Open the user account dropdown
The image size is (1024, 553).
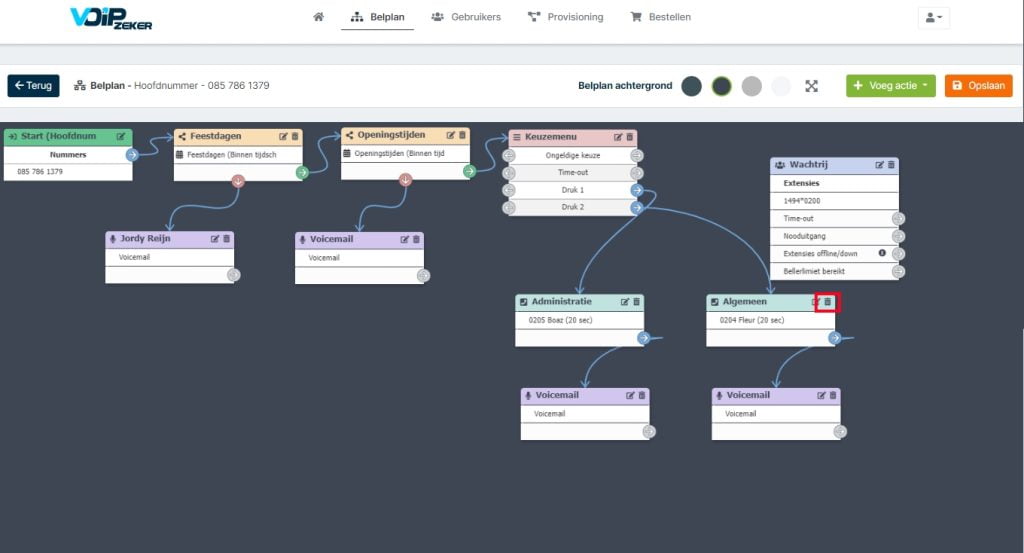[x=934, y=18]
